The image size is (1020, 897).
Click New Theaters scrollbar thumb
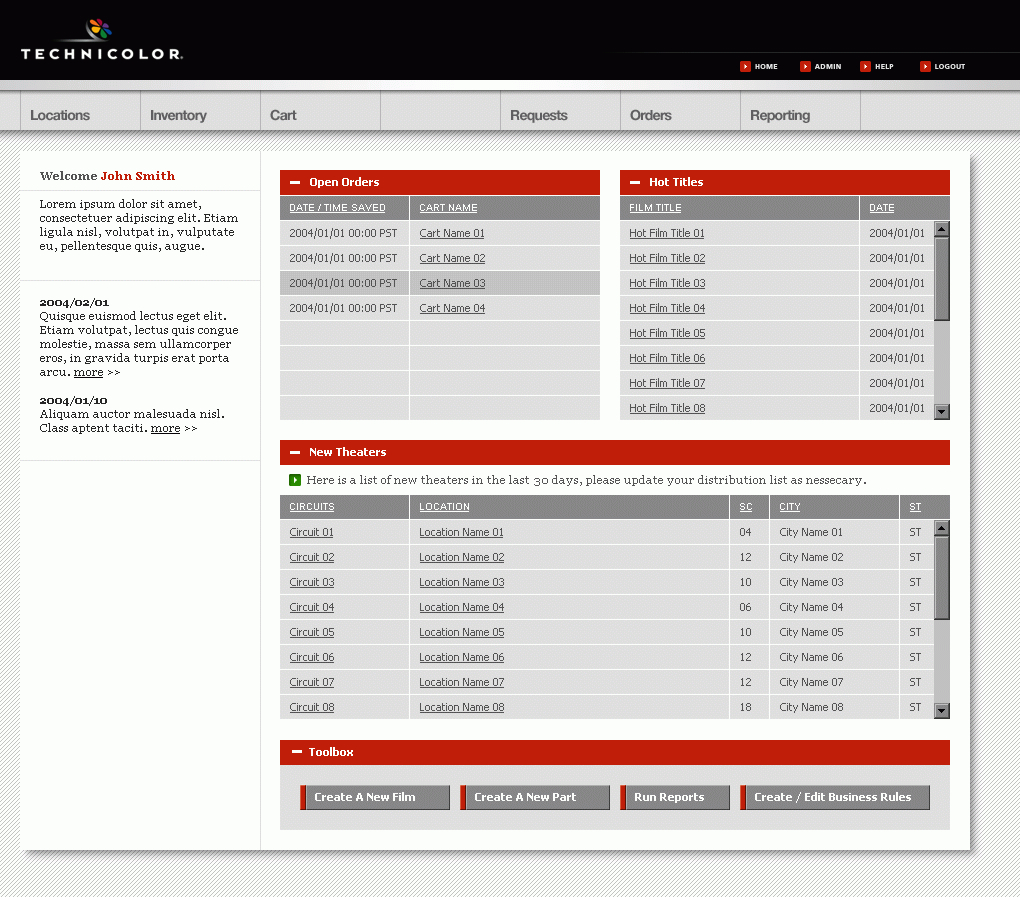[941, 578]
